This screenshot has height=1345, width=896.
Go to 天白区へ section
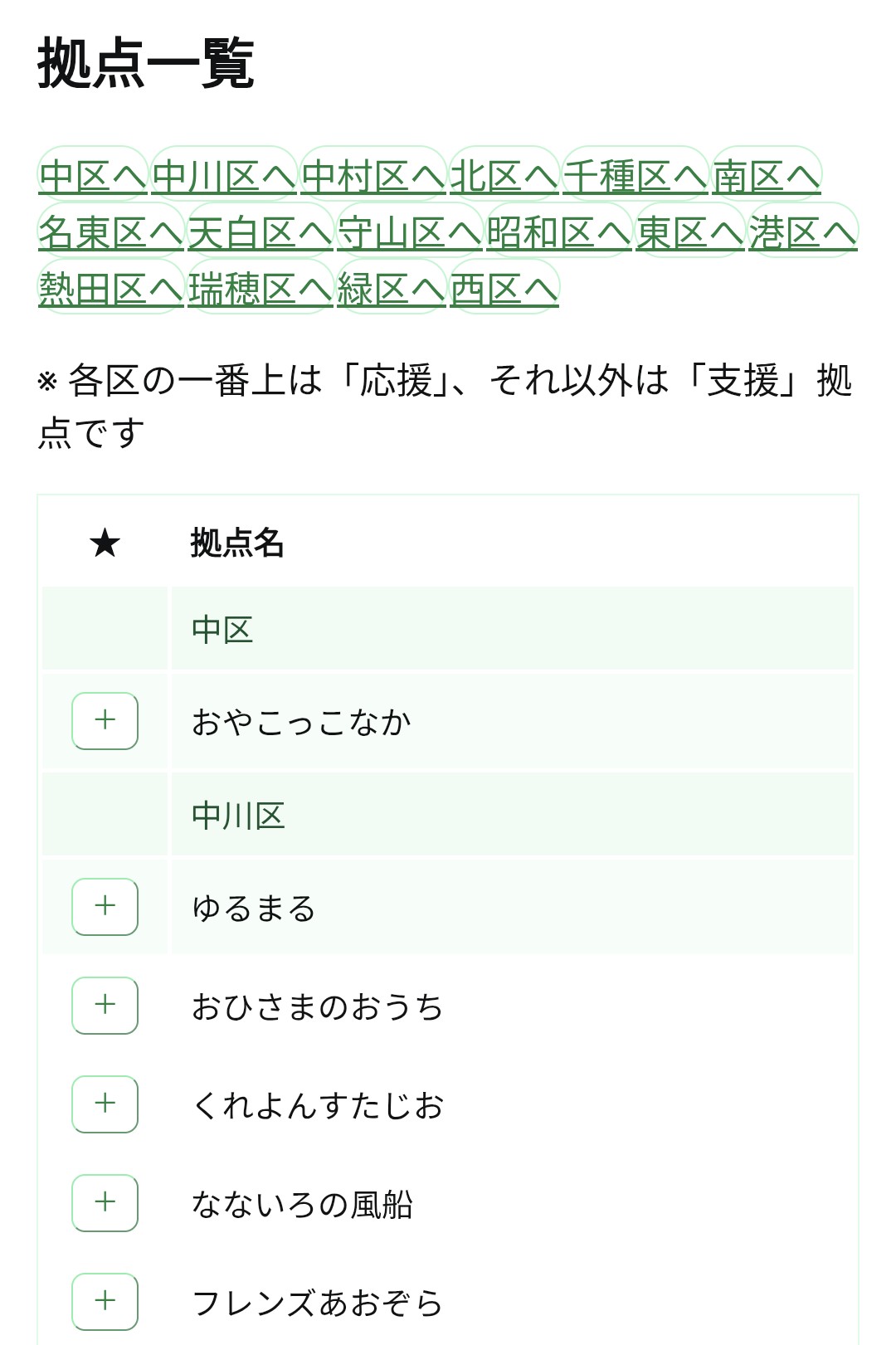click(261, 232)
